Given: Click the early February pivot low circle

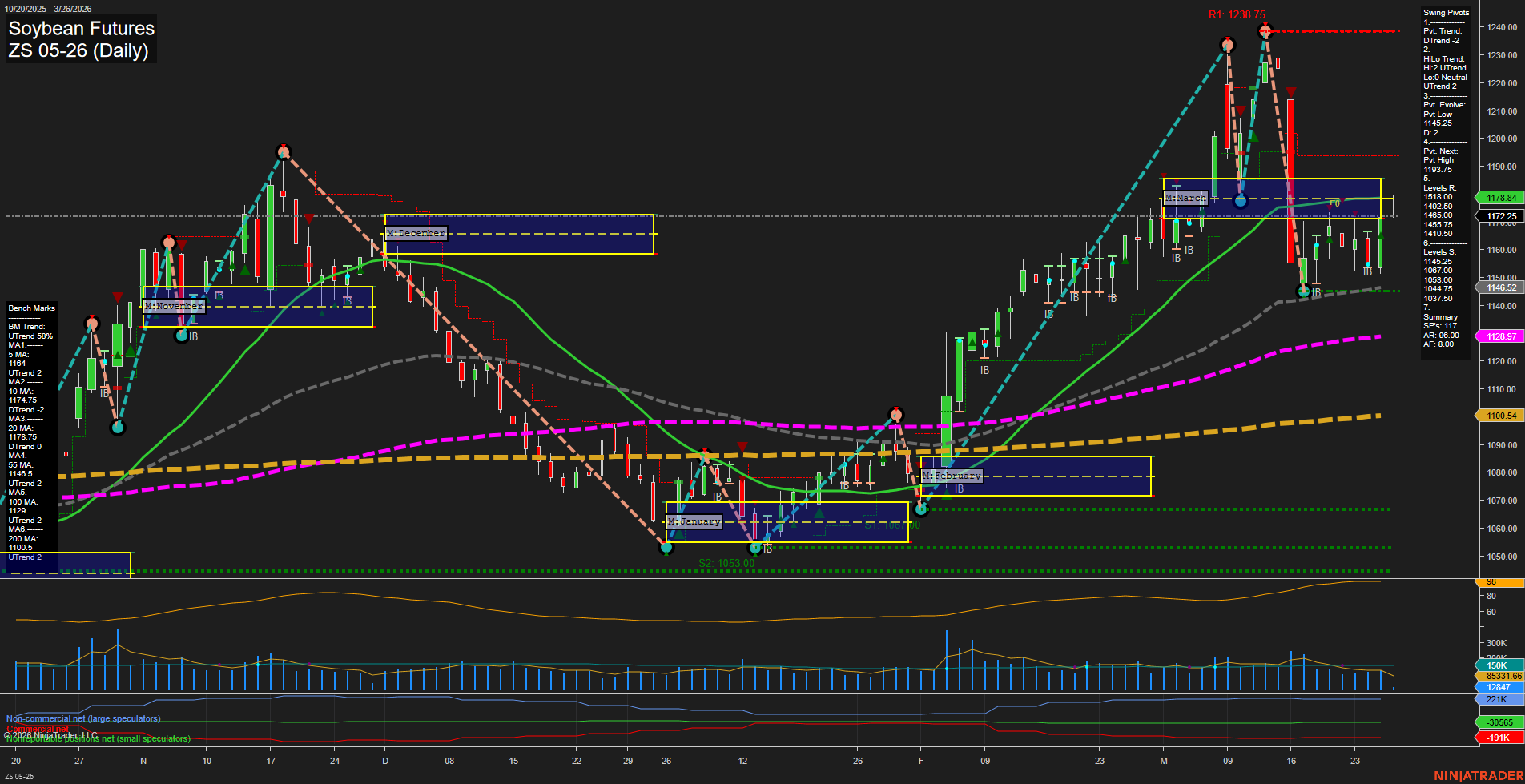Looking at the screenshot, I should tap(921, 509).
